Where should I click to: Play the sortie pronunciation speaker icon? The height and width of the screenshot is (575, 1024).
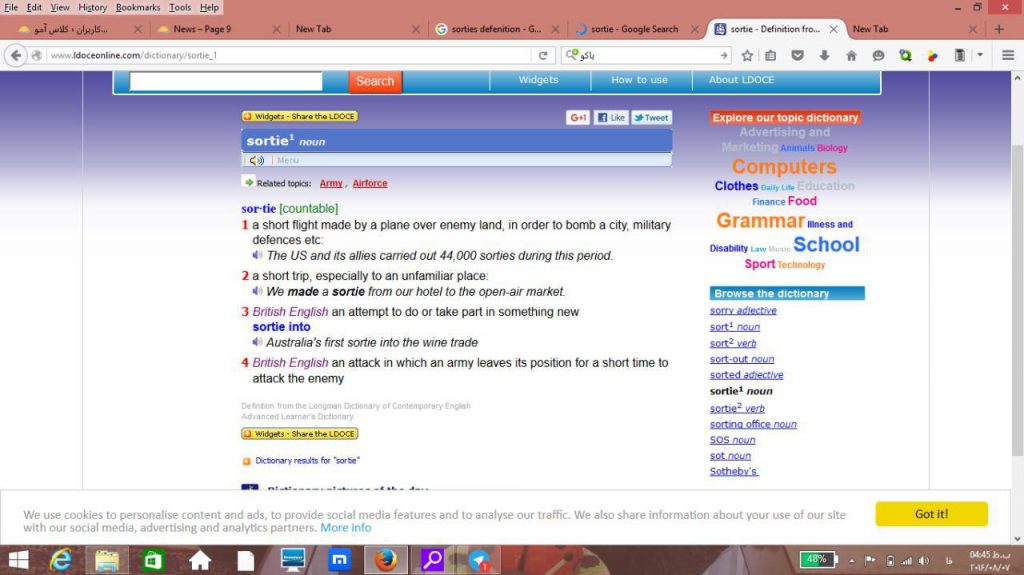pos(257,160)
